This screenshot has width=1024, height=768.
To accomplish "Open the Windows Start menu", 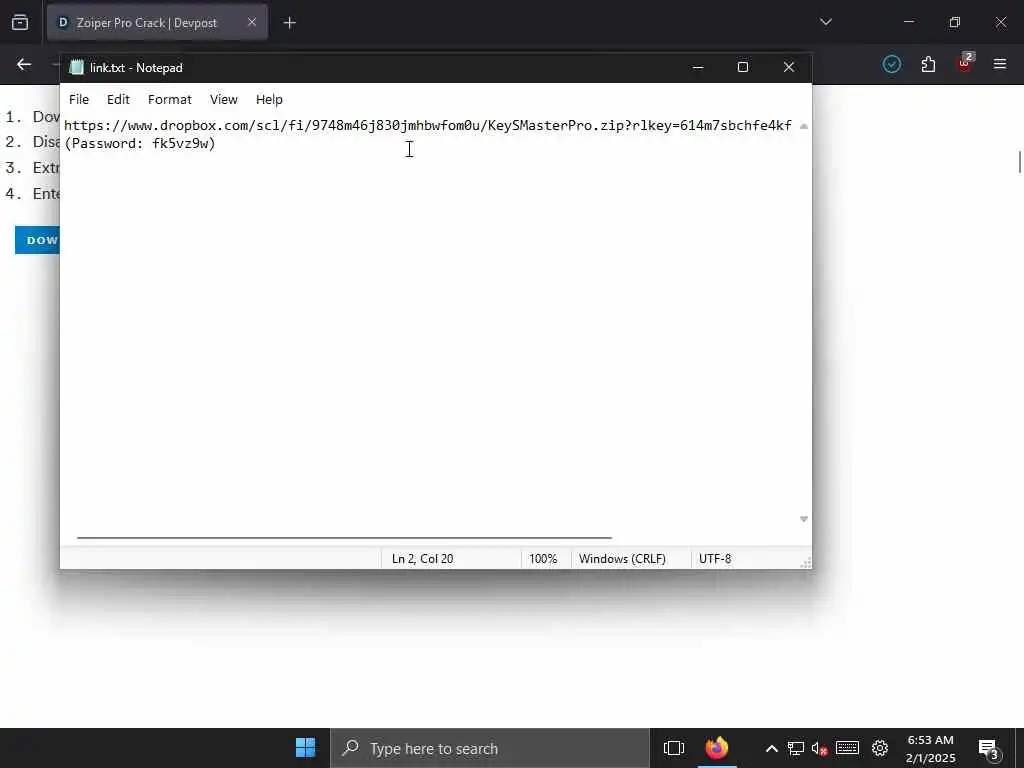I will pyautogui.click(x=305, y=748).
